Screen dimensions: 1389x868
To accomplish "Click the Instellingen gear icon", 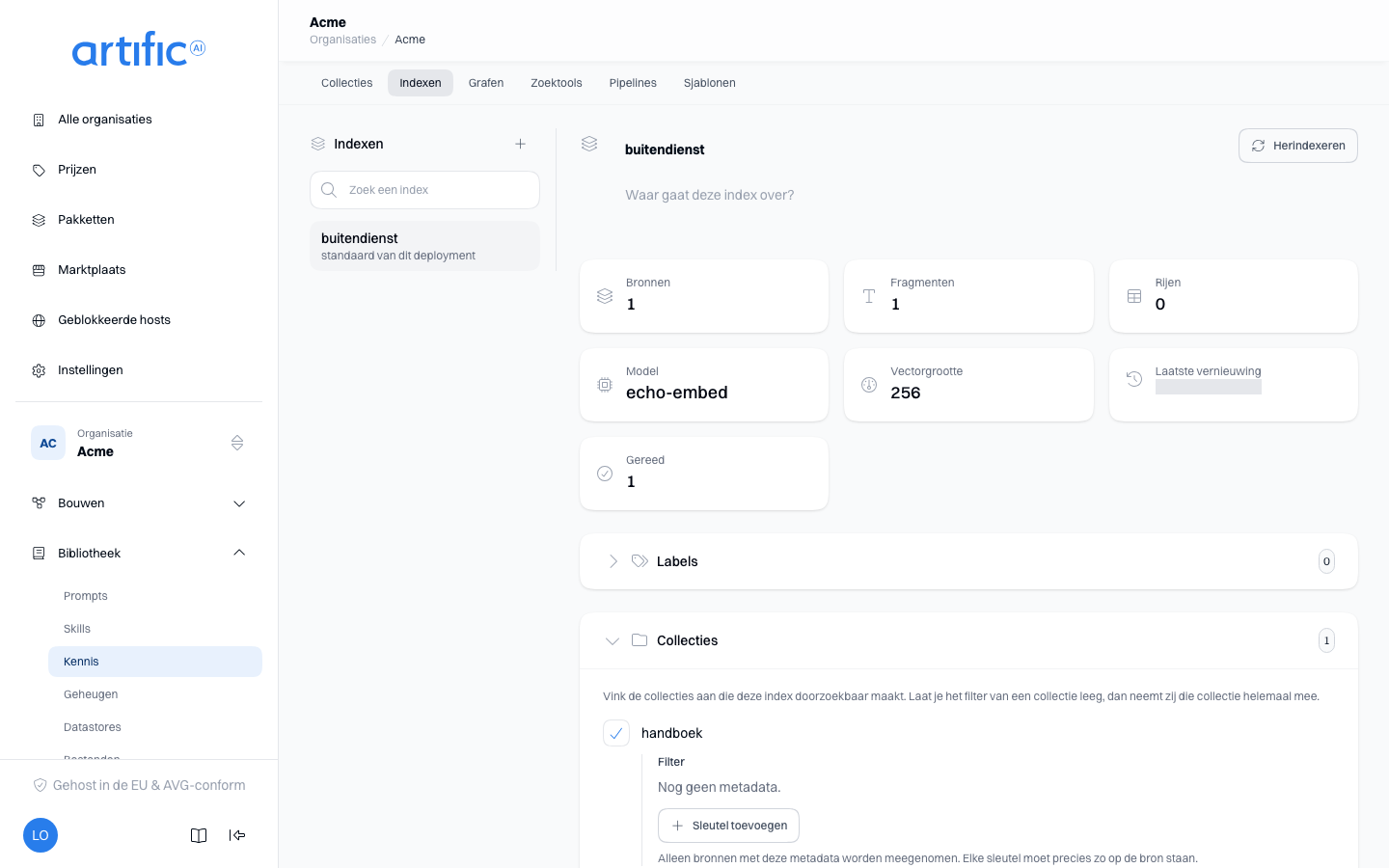I will [39, 370].
